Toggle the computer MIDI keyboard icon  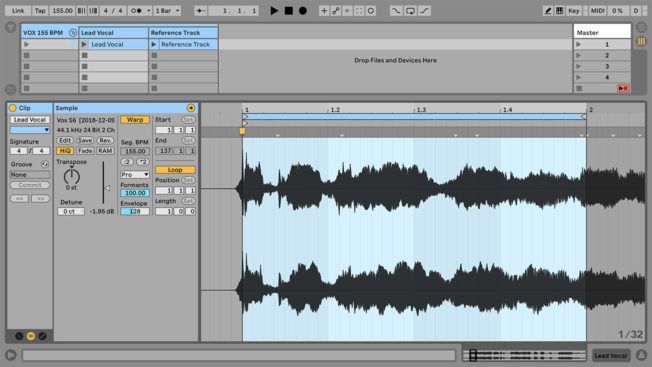click(559, 11)
